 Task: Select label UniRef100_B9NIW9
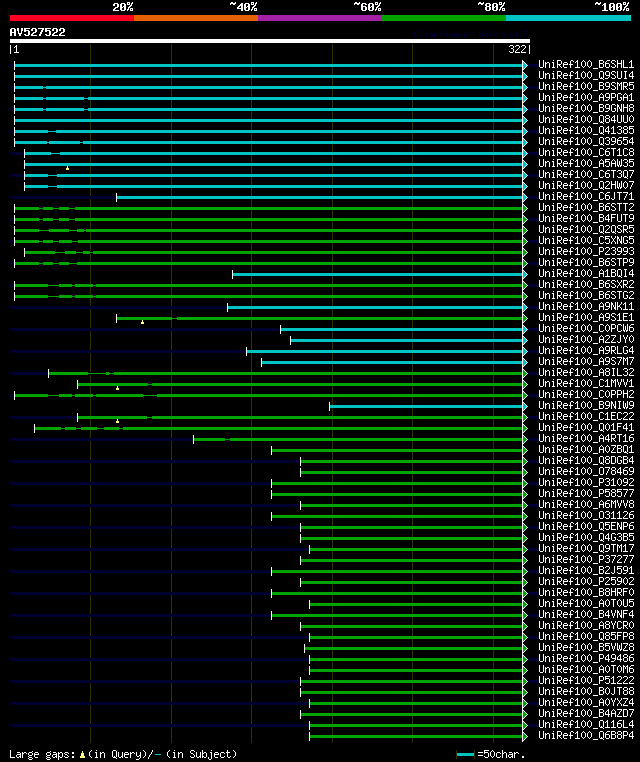pyautogui.click(x=586, y=405)
